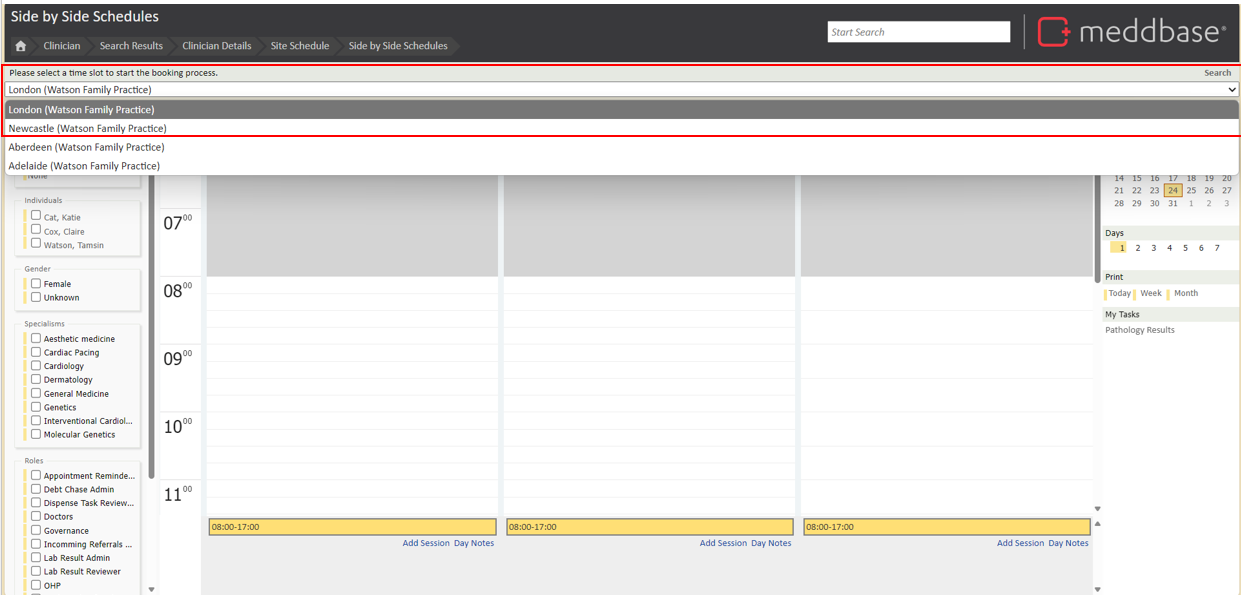Check the Cardiology specialism box
Image resolution: width=1241 pixels, height=595 pixels.
36,366
